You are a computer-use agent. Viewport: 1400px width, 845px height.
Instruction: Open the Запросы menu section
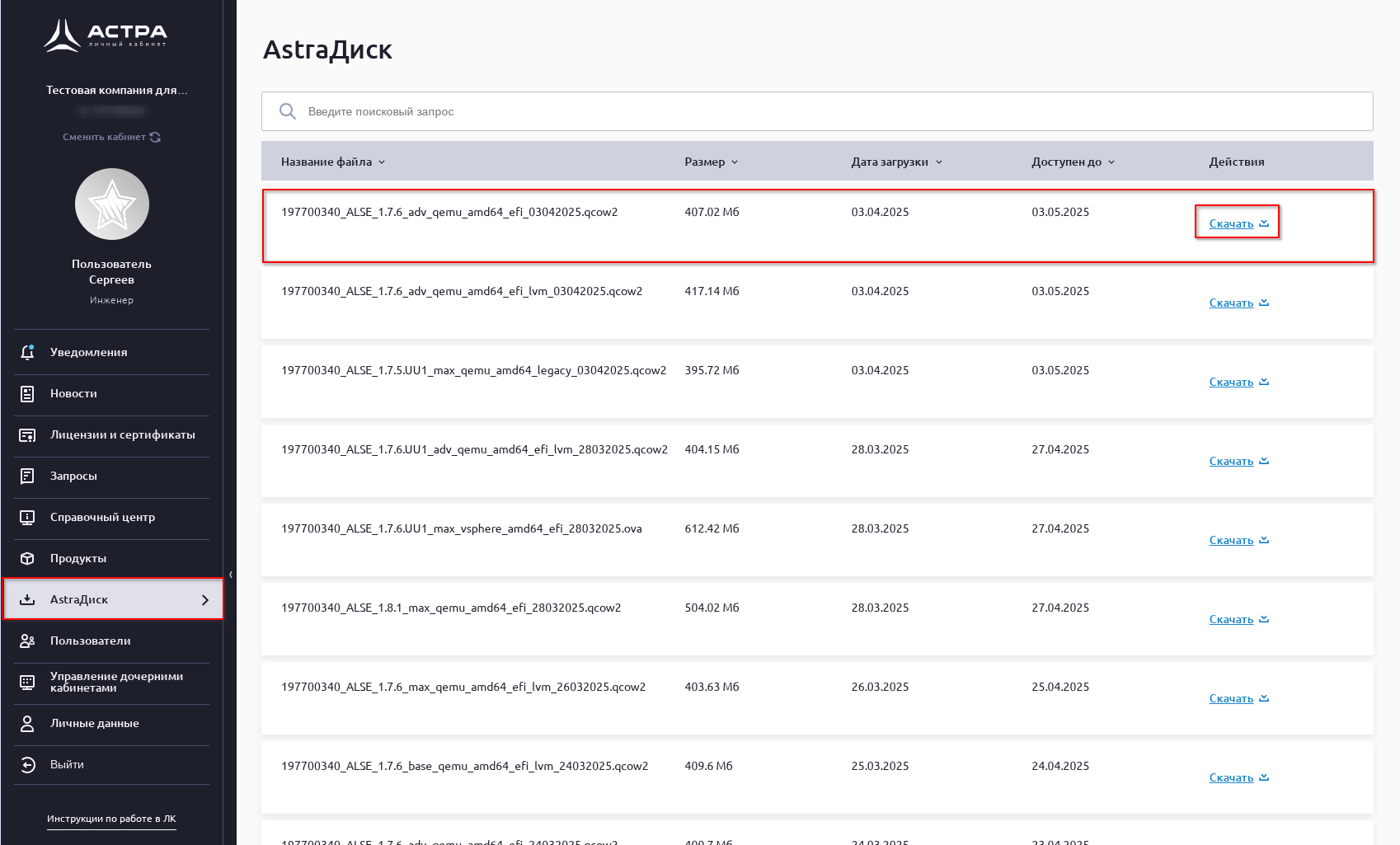click(x=73, y=476)
